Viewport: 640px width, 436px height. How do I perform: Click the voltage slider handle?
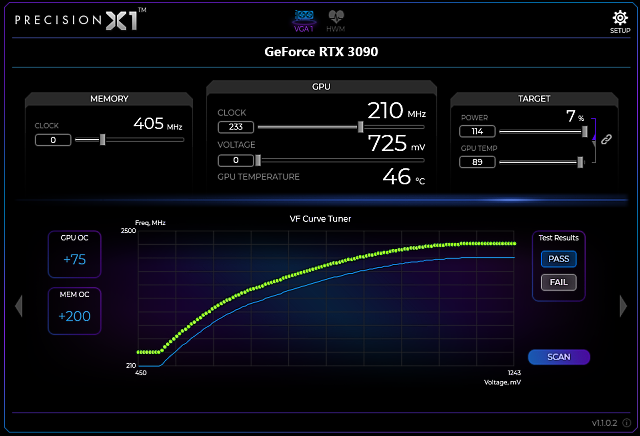pyautogui.click(x=258, y=160)
